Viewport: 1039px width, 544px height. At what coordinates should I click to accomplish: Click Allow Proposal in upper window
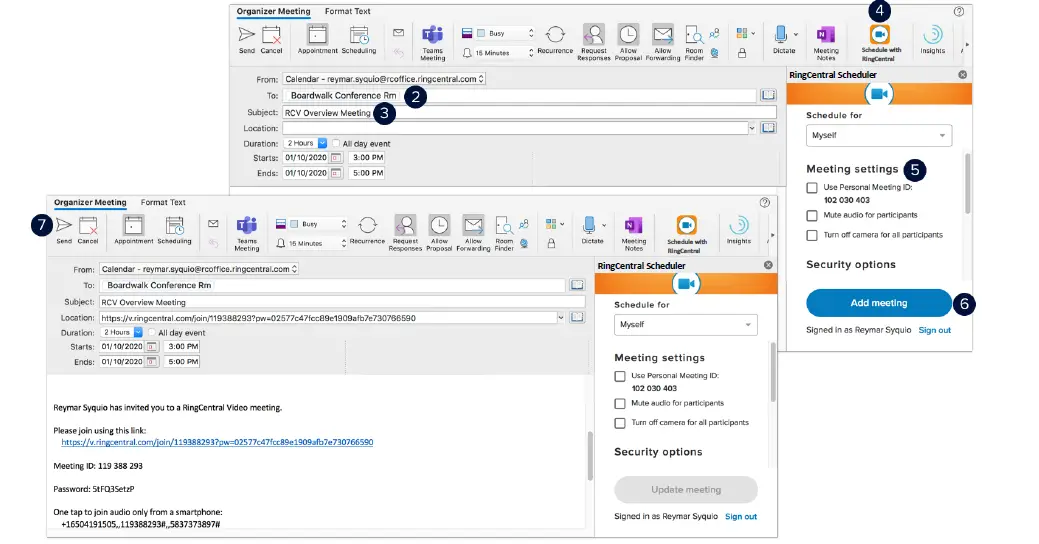(628, 42)
